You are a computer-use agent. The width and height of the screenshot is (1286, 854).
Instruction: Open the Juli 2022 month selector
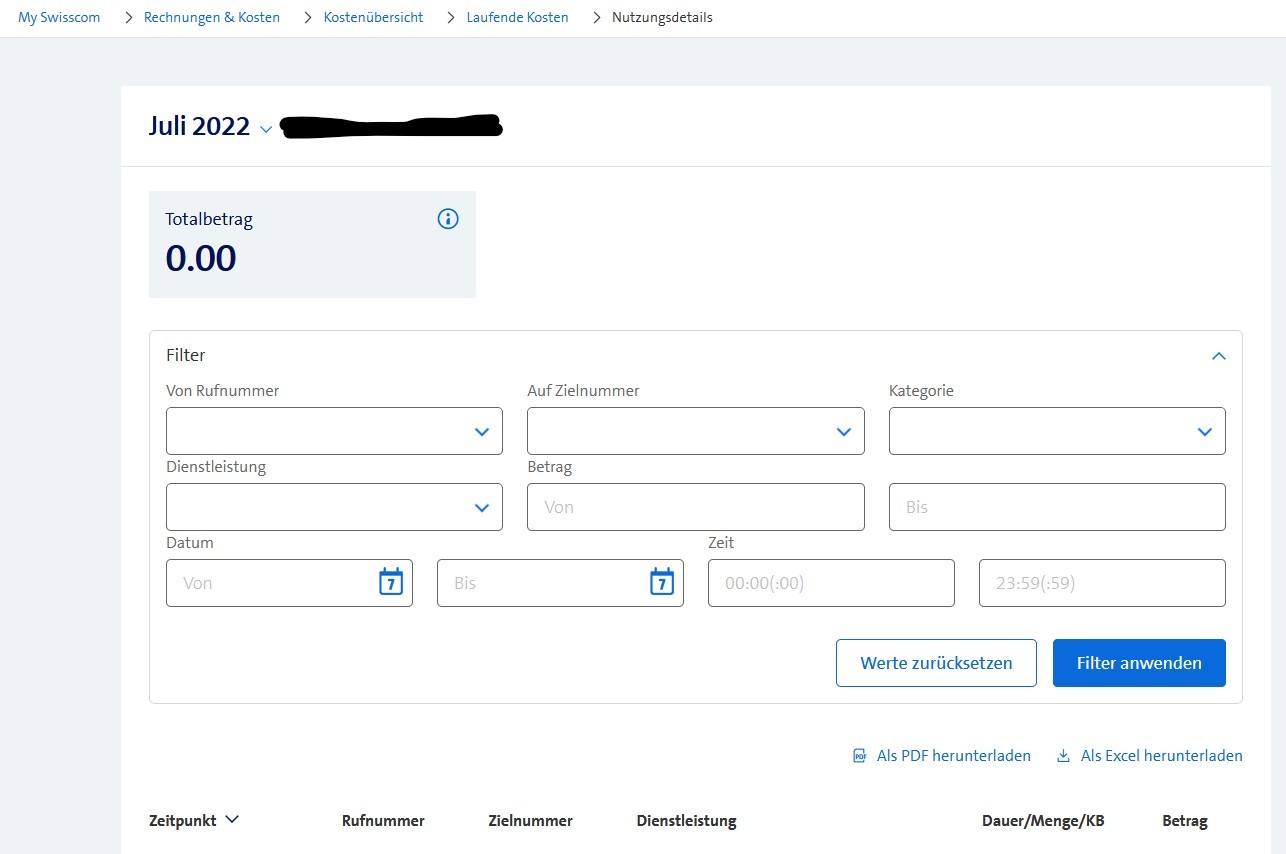[265, 129]
